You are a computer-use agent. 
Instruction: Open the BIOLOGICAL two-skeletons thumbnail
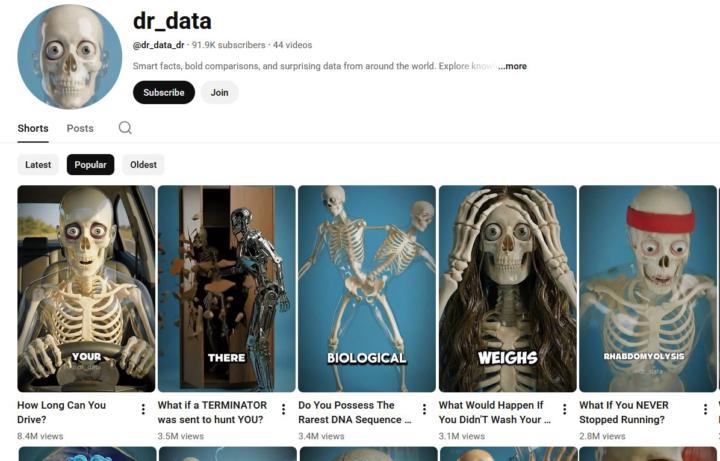[367, 289]
